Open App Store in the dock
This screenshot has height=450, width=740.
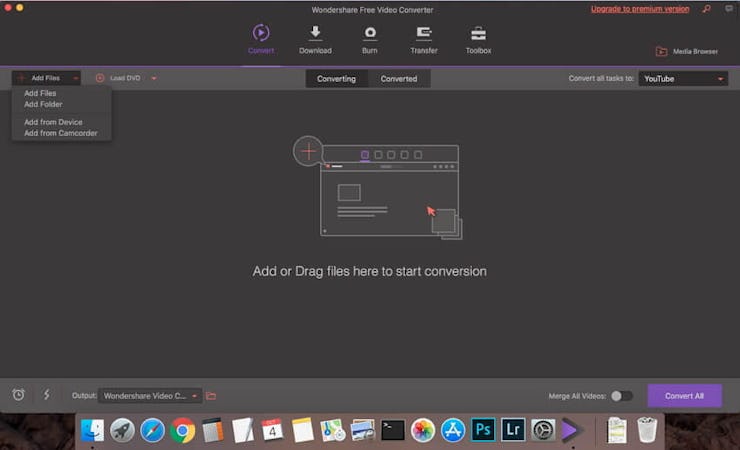pos(453,430)
